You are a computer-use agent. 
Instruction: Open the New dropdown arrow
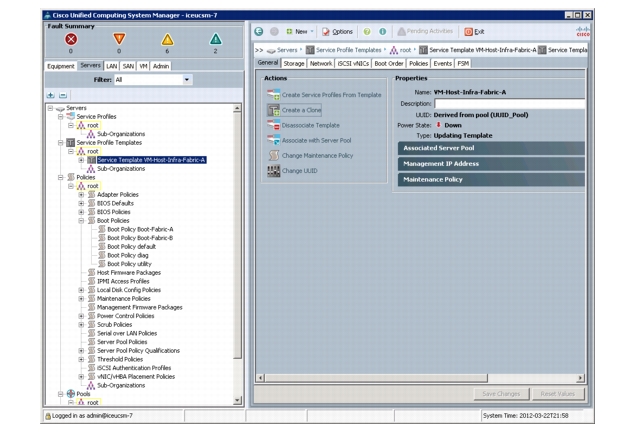tap(312, 31)
